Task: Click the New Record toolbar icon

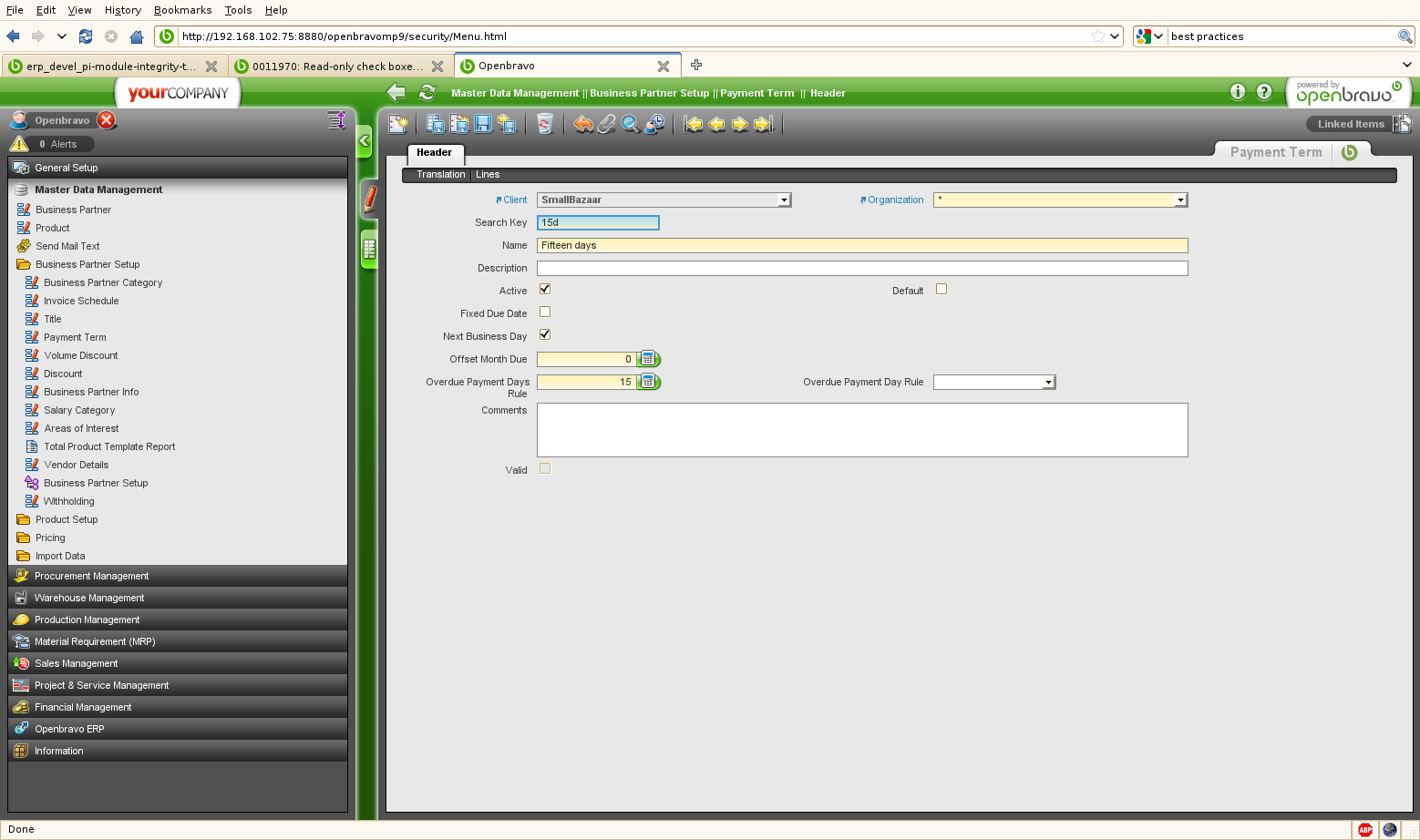Action: click(398, 124)
